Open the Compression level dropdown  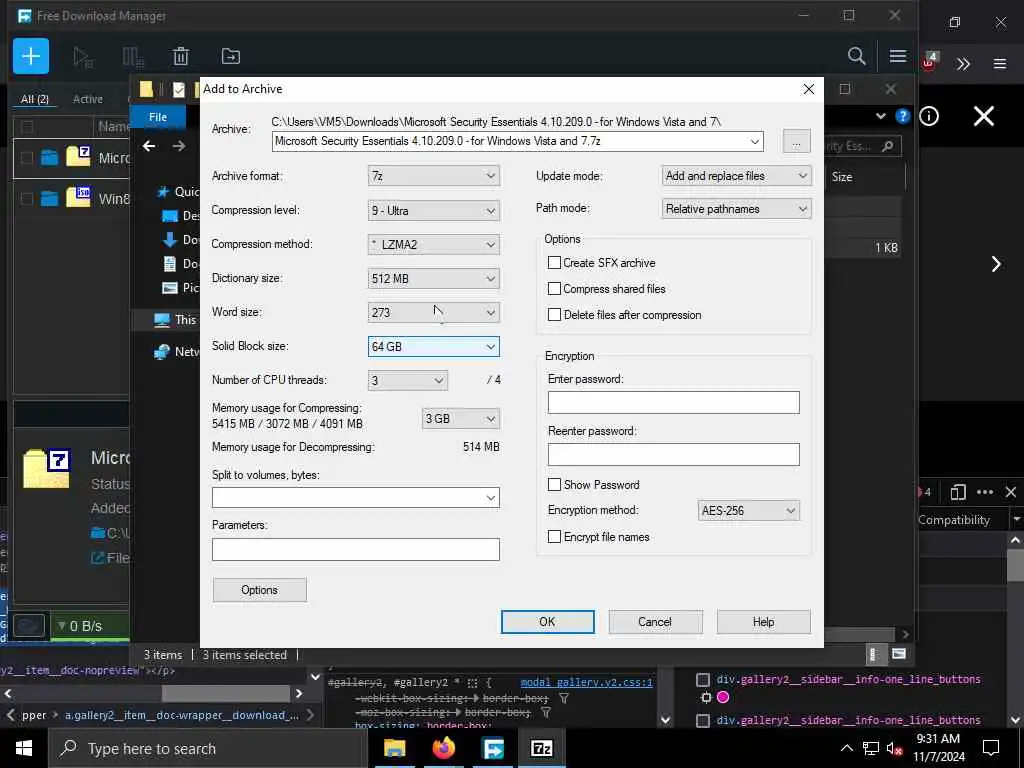(x=434, y=210)
